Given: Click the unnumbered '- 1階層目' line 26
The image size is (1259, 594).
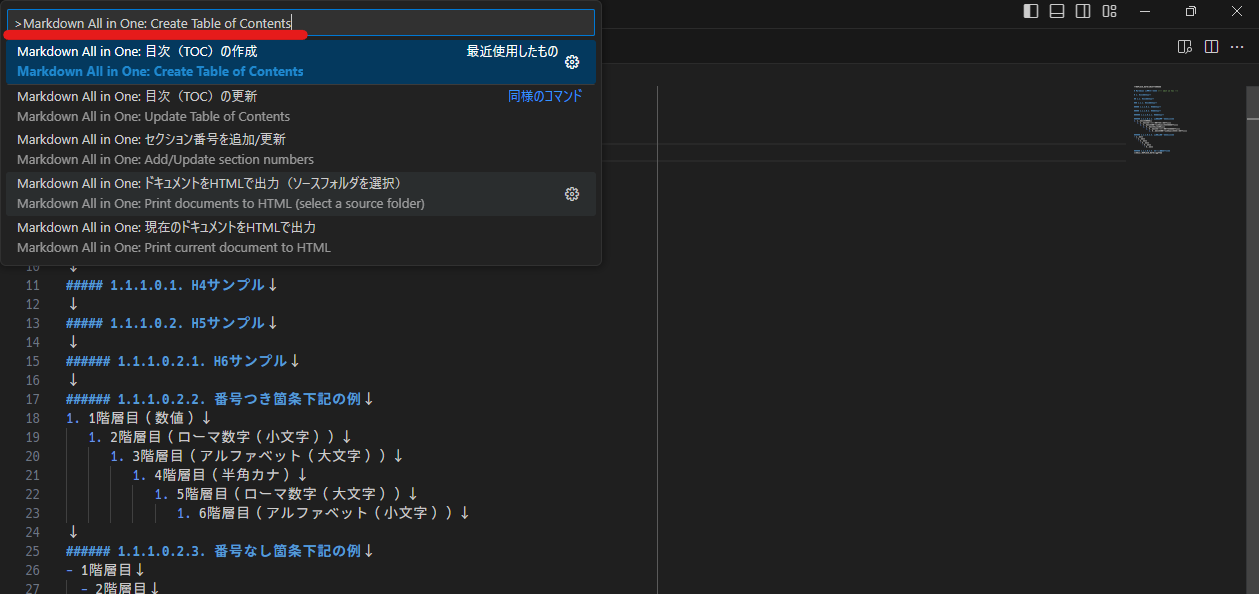Looking at the screenshot, I should pos(106,570).
